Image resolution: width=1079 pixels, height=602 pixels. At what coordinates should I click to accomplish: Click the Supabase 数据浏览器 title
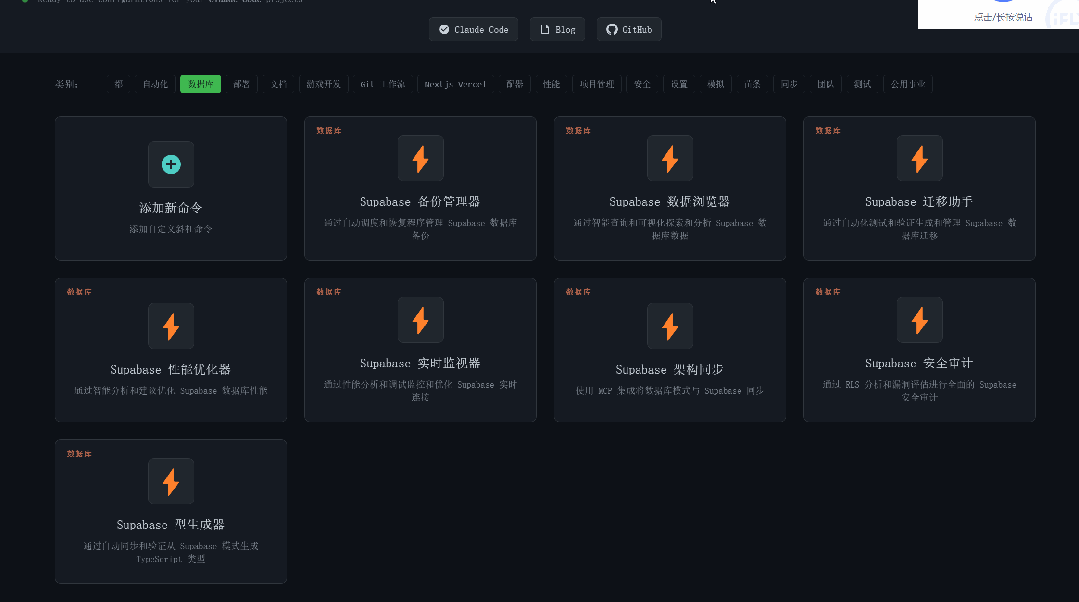point(670,202)
